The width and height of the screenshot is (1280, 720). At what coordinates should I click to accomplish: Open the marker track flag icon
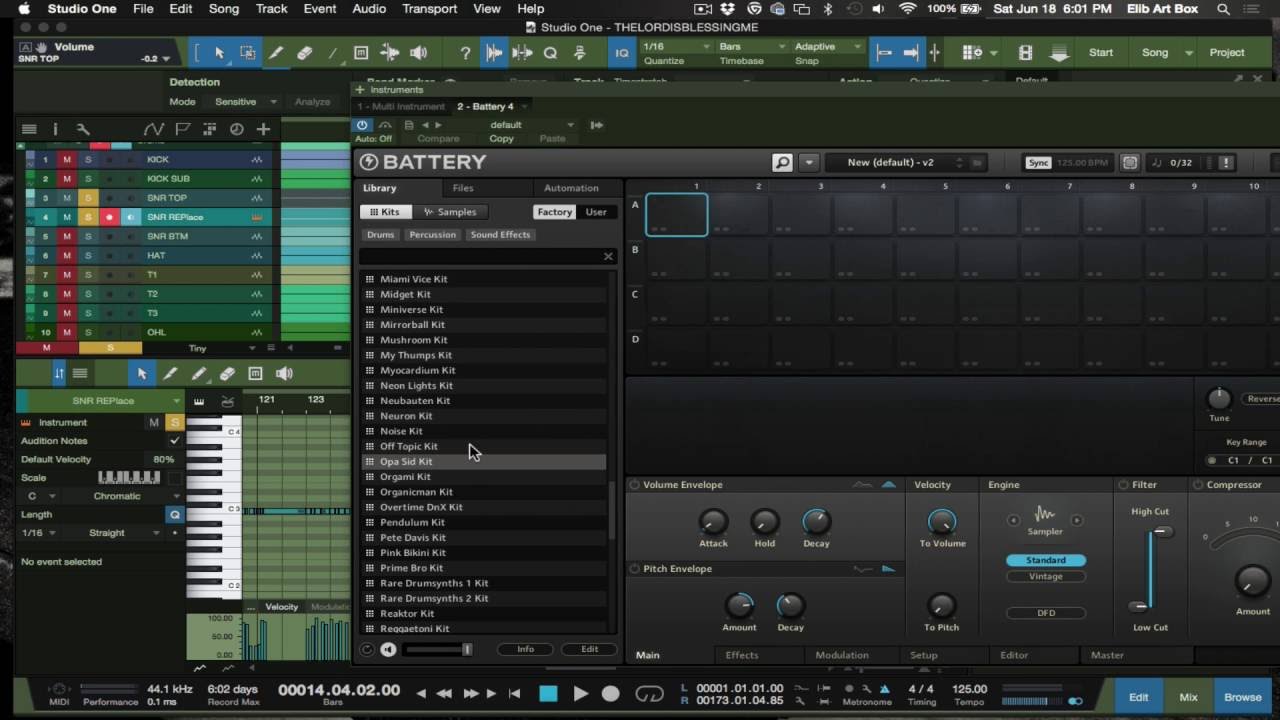click(x=182, y=129)
